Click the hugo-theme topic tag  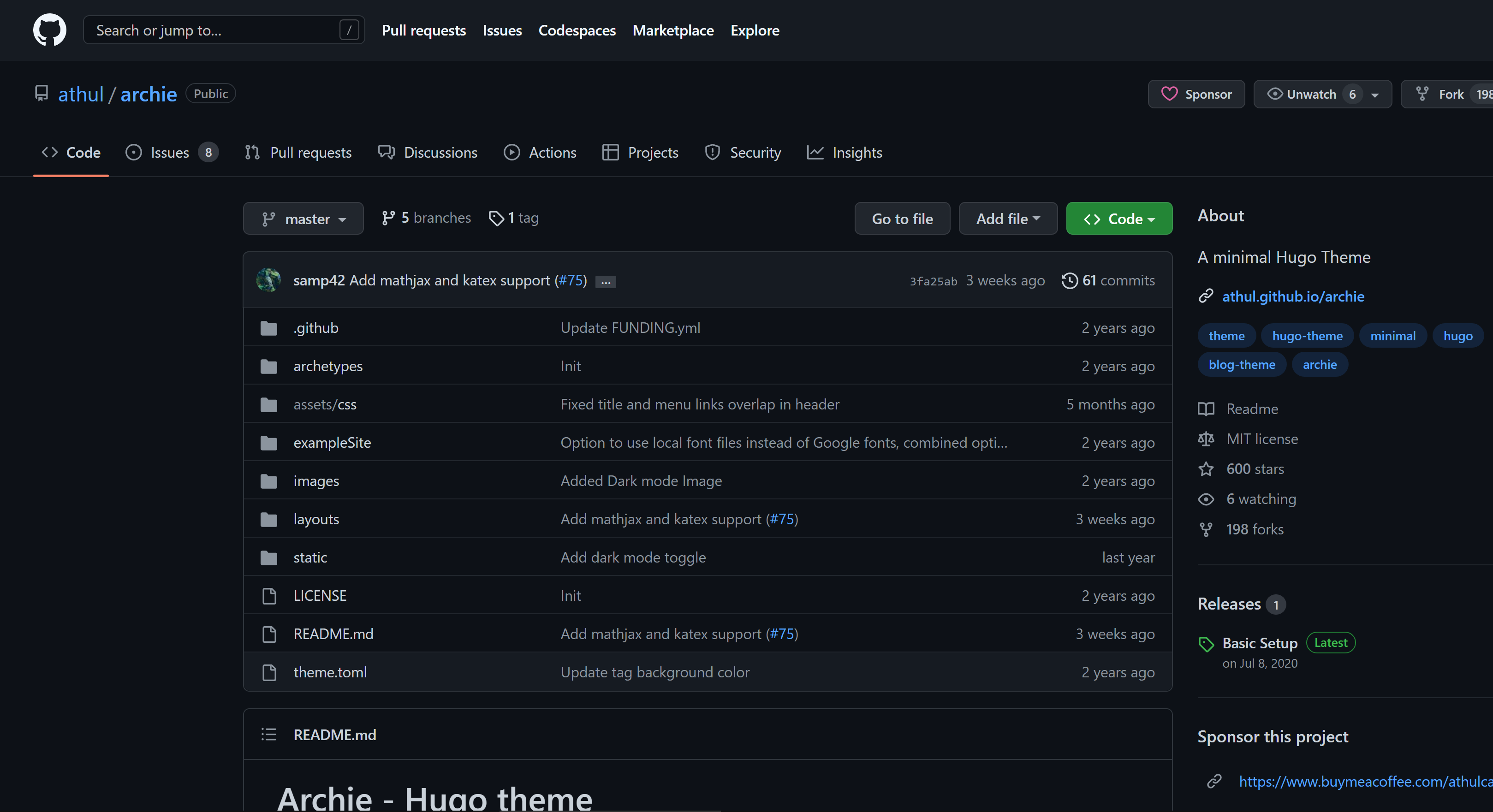click(1307, 336)
